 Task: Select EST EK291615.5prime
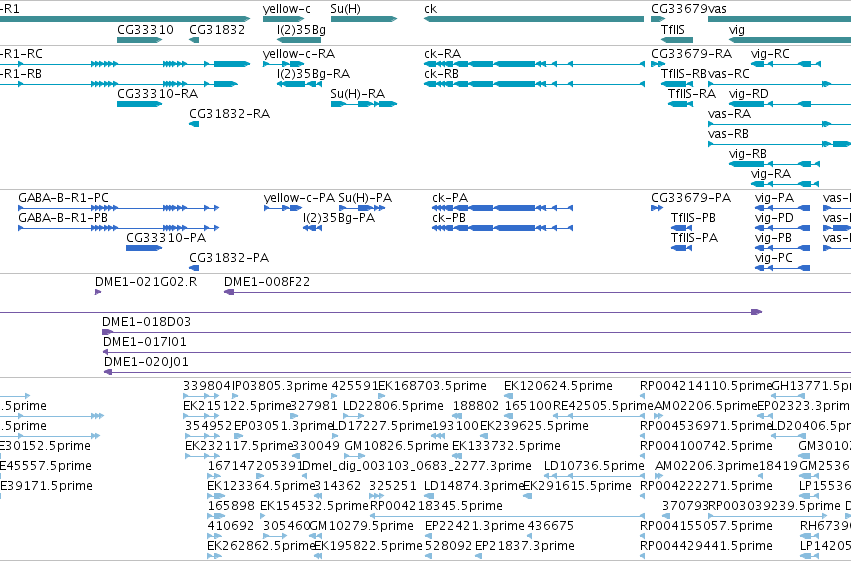[x=577, y=487]
